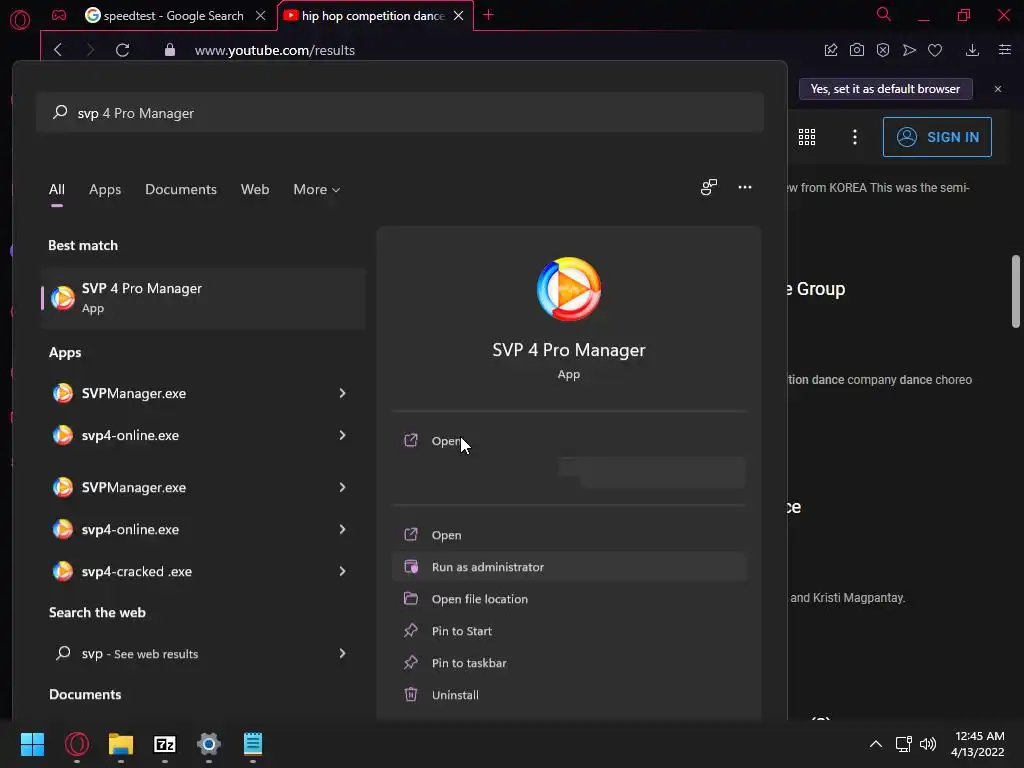Choose Run as administrator
1024x768 pixels.
(x=569, y=567)
